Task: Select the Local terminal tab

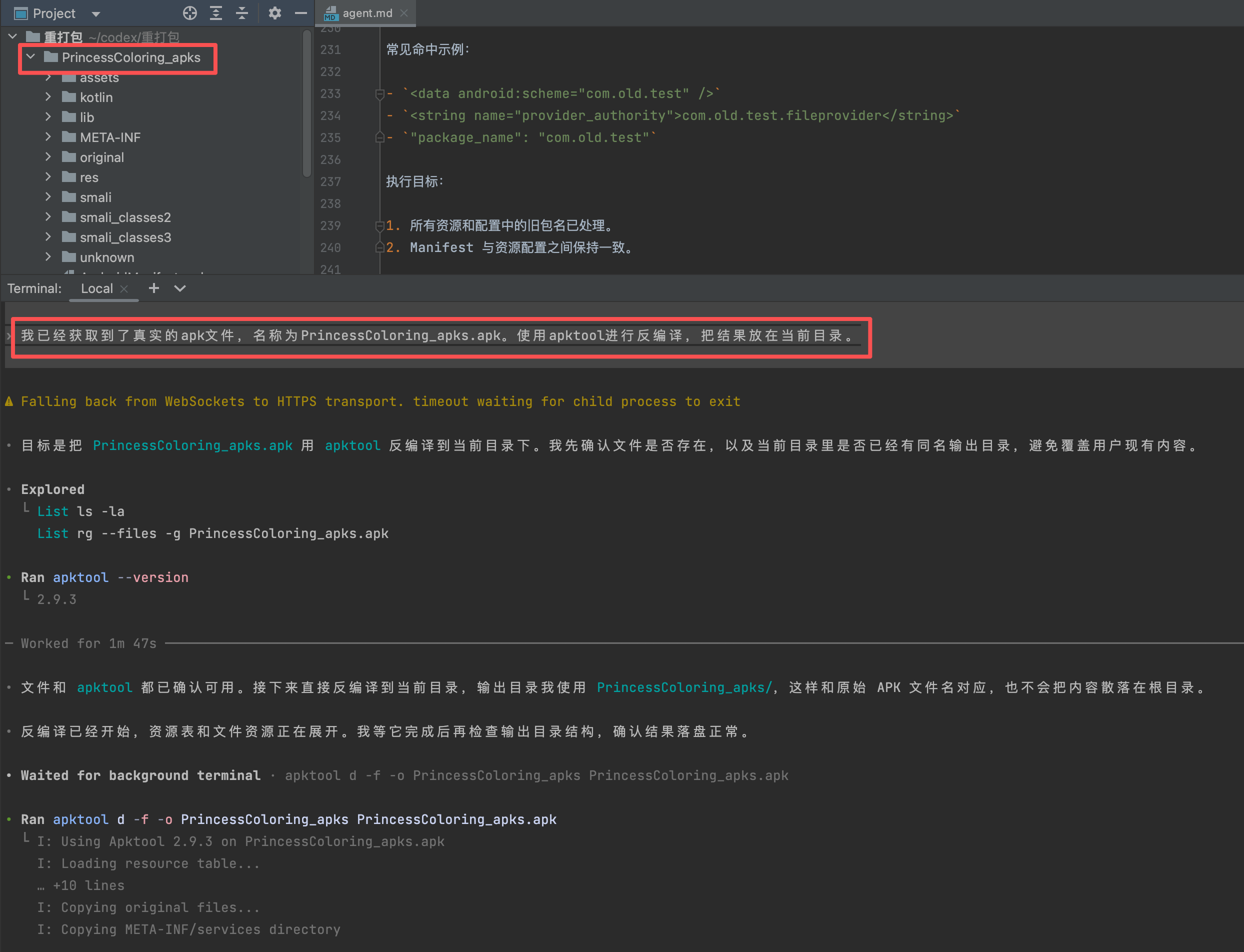Action: click(96, 288)
